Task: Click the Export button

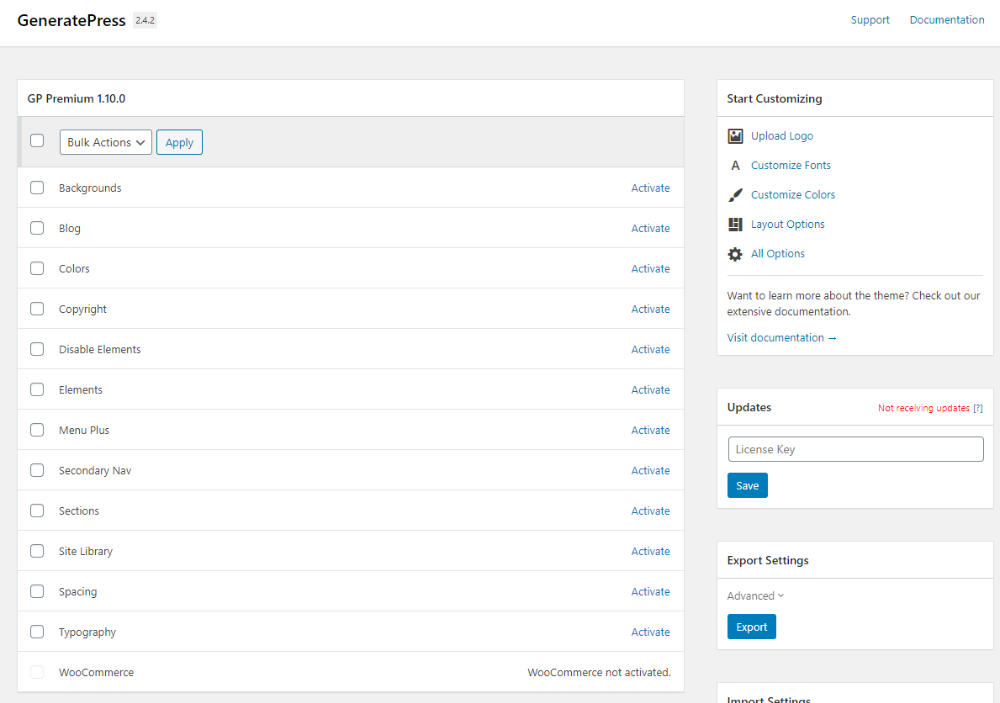Action: click(751, 626)
